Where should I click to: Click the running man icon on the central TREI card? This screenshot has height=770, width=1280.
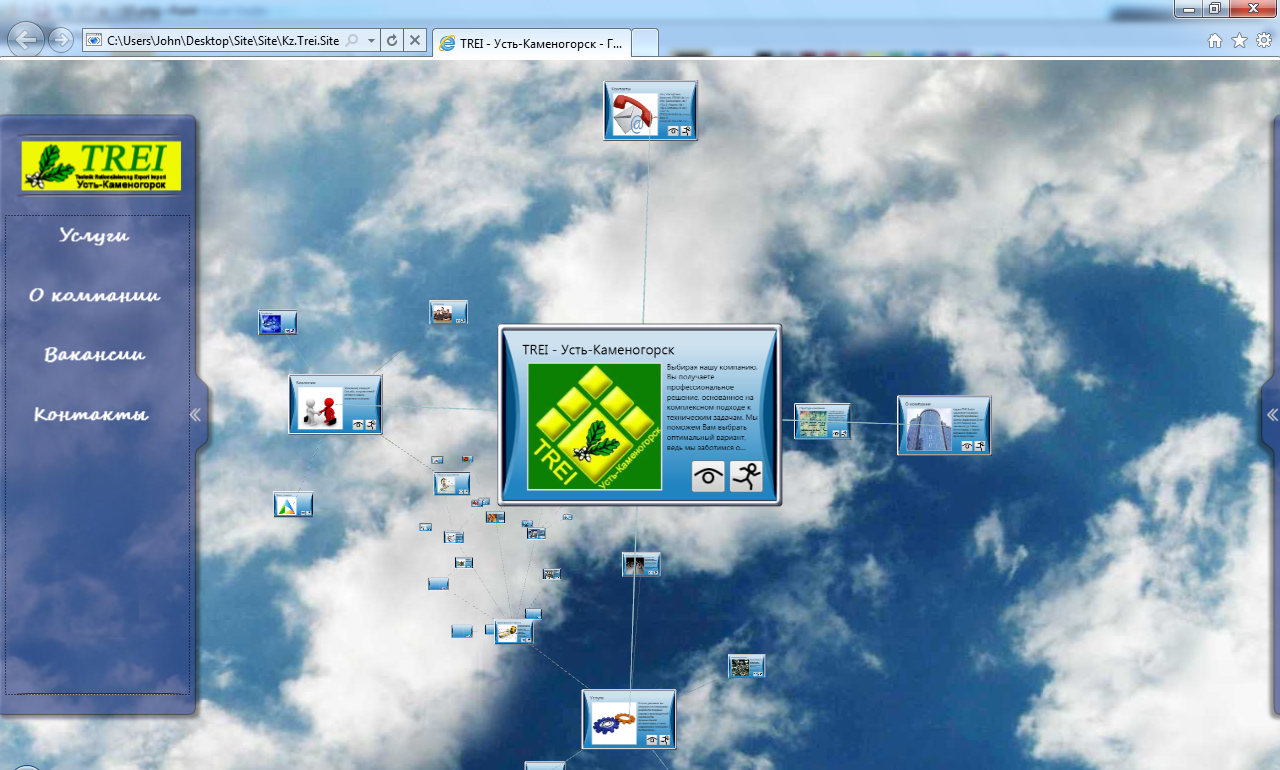click(746, 477)
